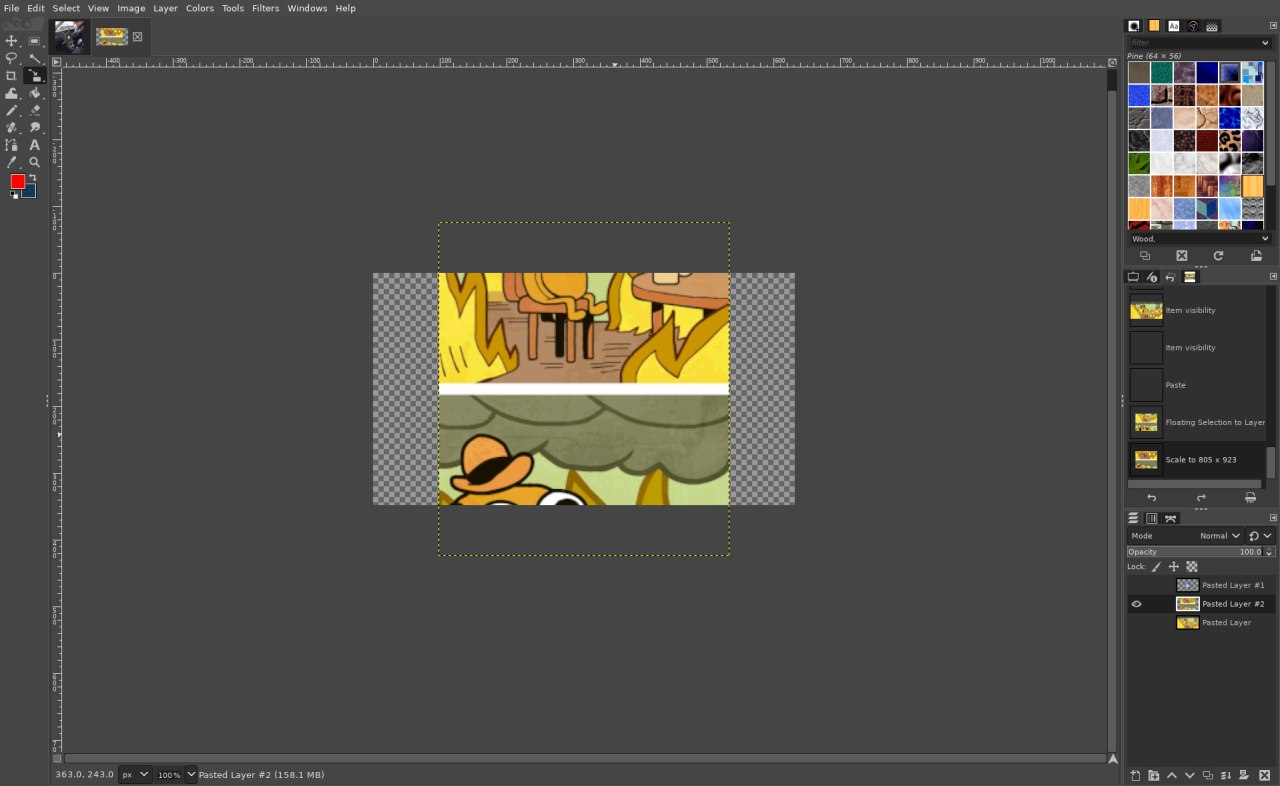Create a new layer group
This screenshot has width=1280, height=786.
[1153, 775]
